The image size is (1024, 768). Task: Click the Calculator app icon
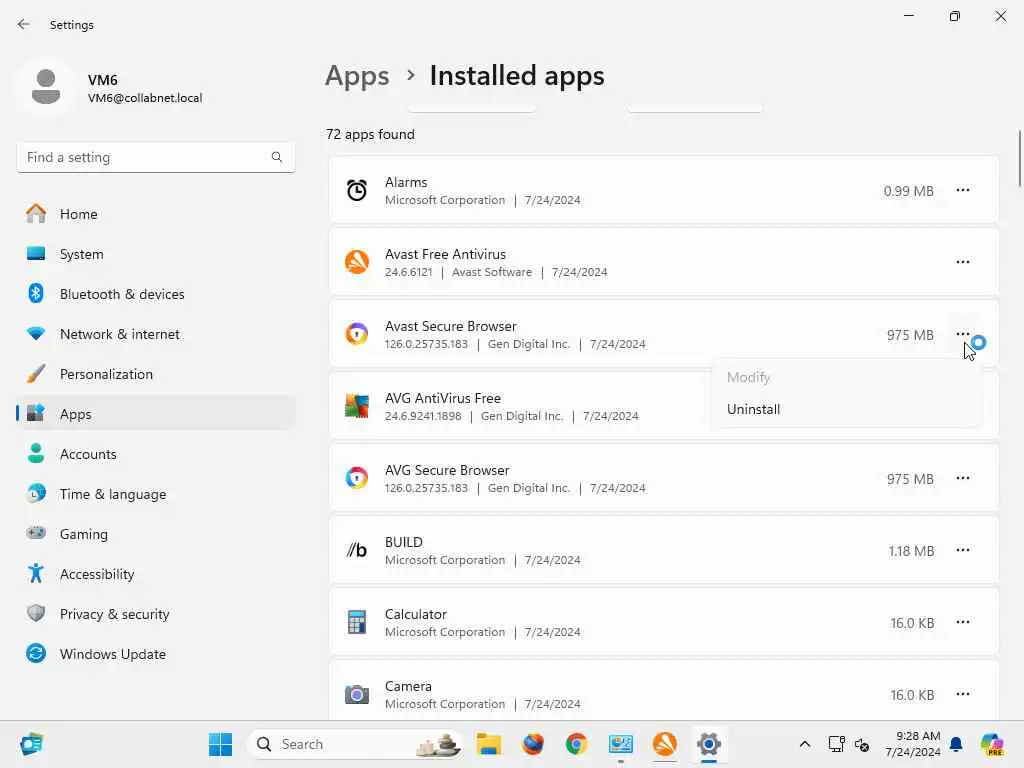(x=357, y=622)
